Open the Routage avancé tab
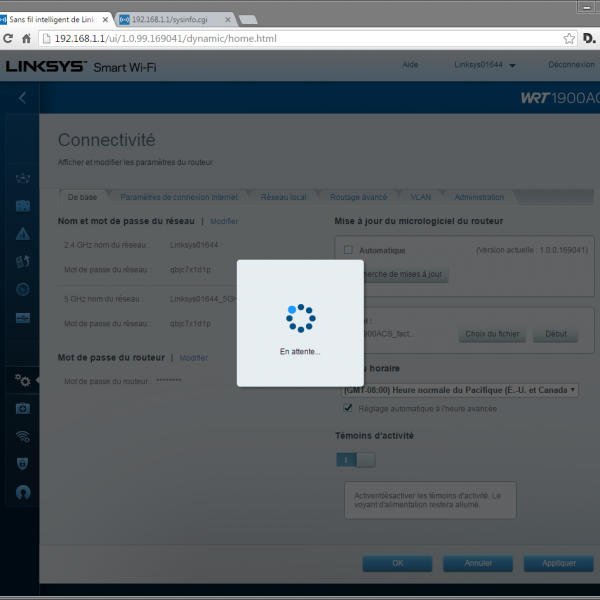Screen dimensions: 600x600 (x=358, y=197)
